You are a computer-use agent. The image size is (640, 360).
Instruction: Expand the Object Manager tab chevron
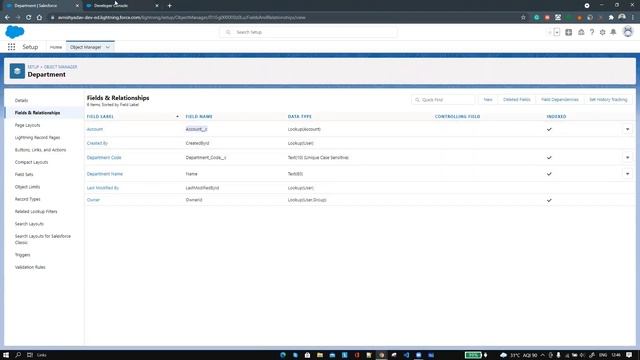pyautogui.click(x=108, y=47)
